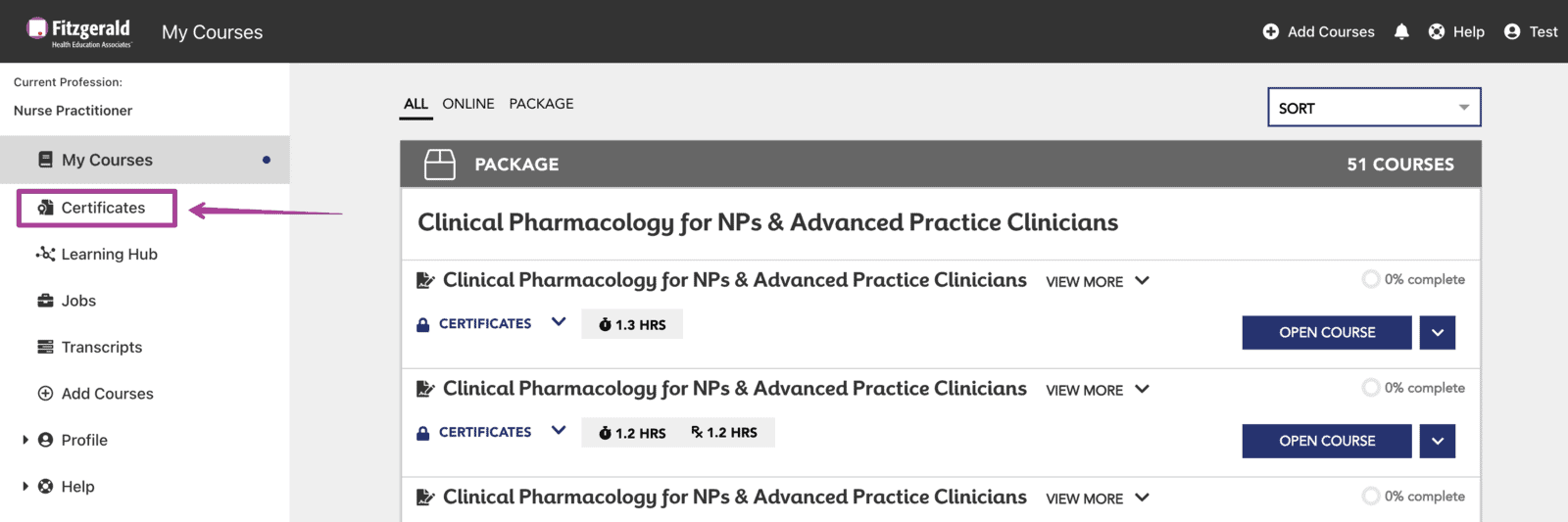Open the notifications bell icon
The height and width of the screenshot is (522, 1568).
click(x=1401, y=31)
